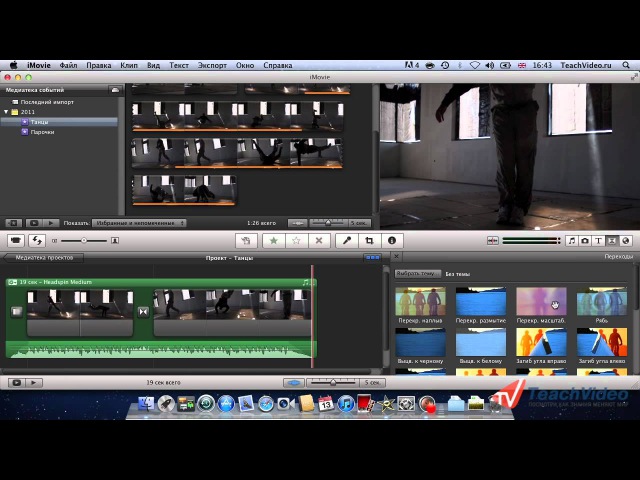Open the Клип menu
This screenshot has height=480, width=640.
[129, 65]
